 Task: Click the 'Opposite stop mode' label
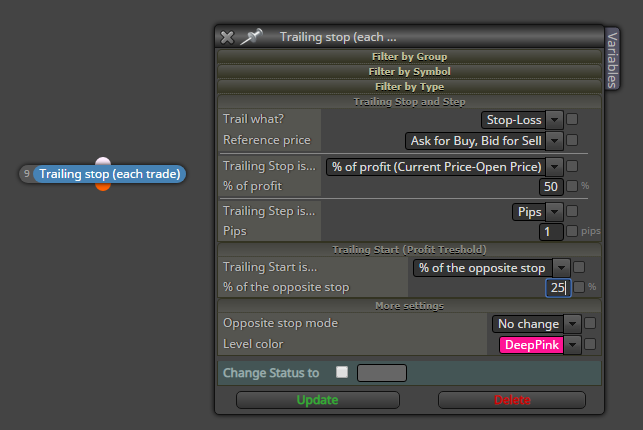click(x=280, y=323)
